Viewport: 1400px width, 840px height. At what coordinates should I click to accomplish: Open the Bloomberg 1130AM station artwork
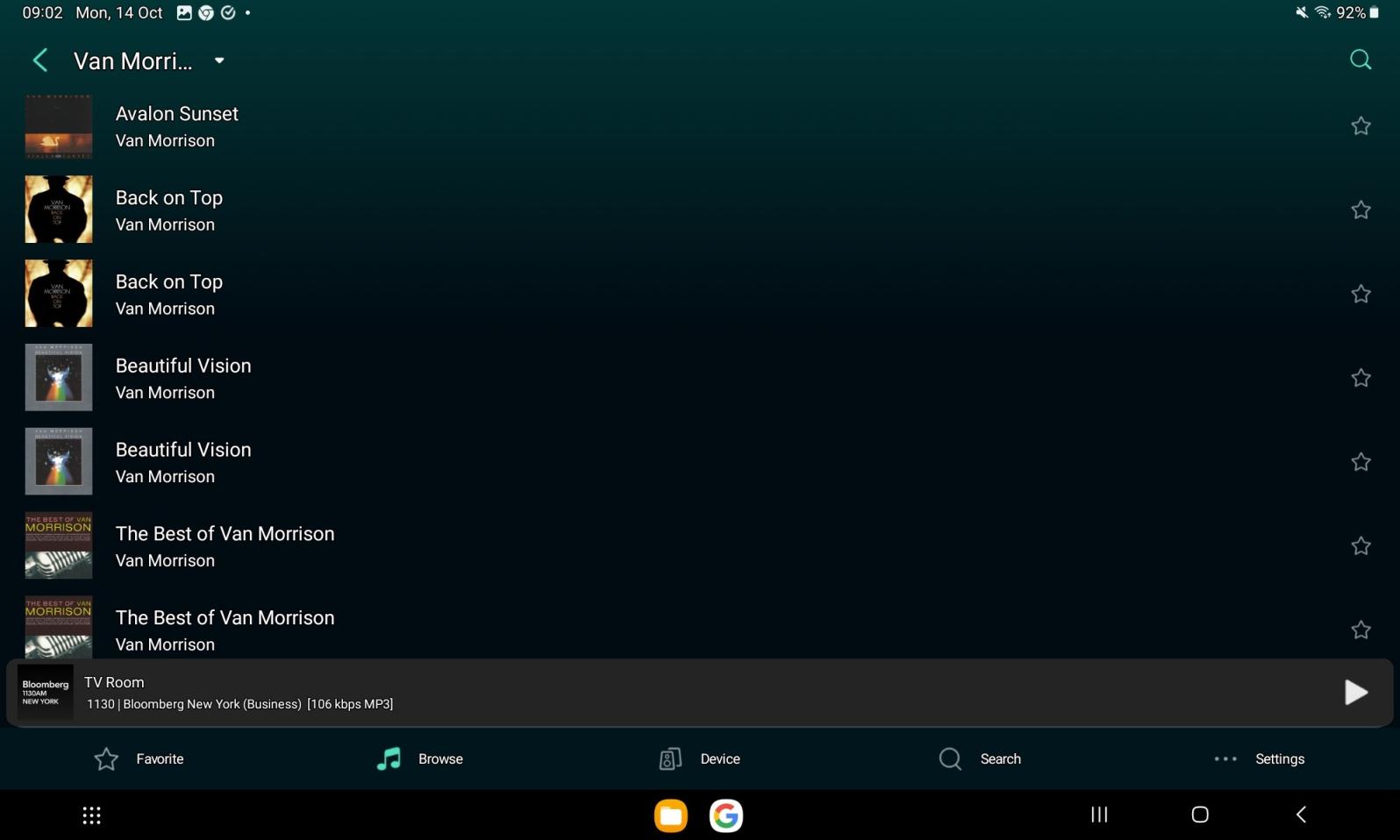coord(46,693)
